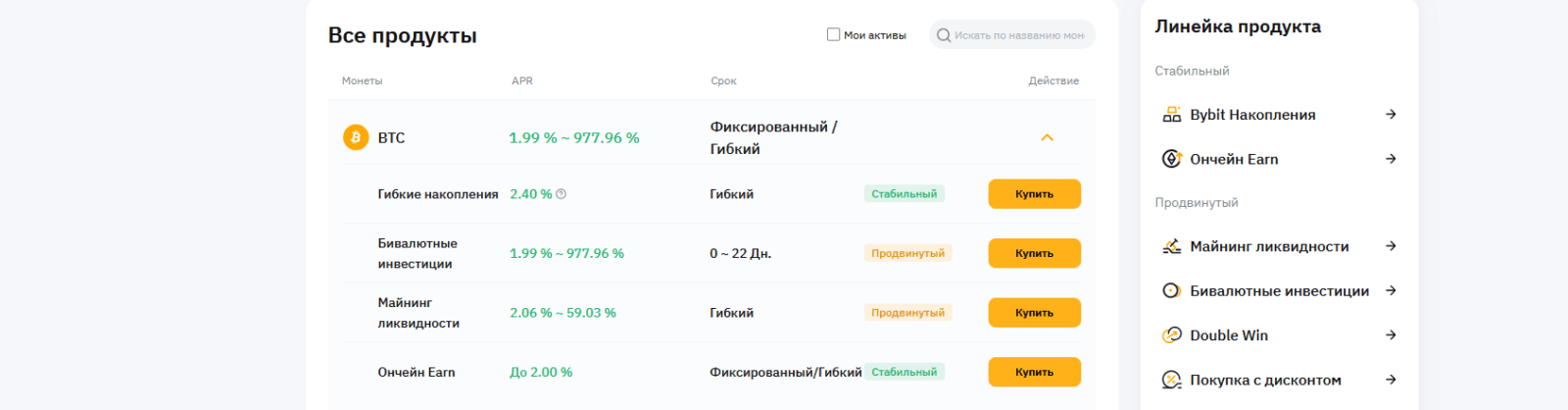Image resolution: width=1568 pixels, height=410 pixels.
Task: Click the Double Win icon
Action: click(x=1171, y=335)
